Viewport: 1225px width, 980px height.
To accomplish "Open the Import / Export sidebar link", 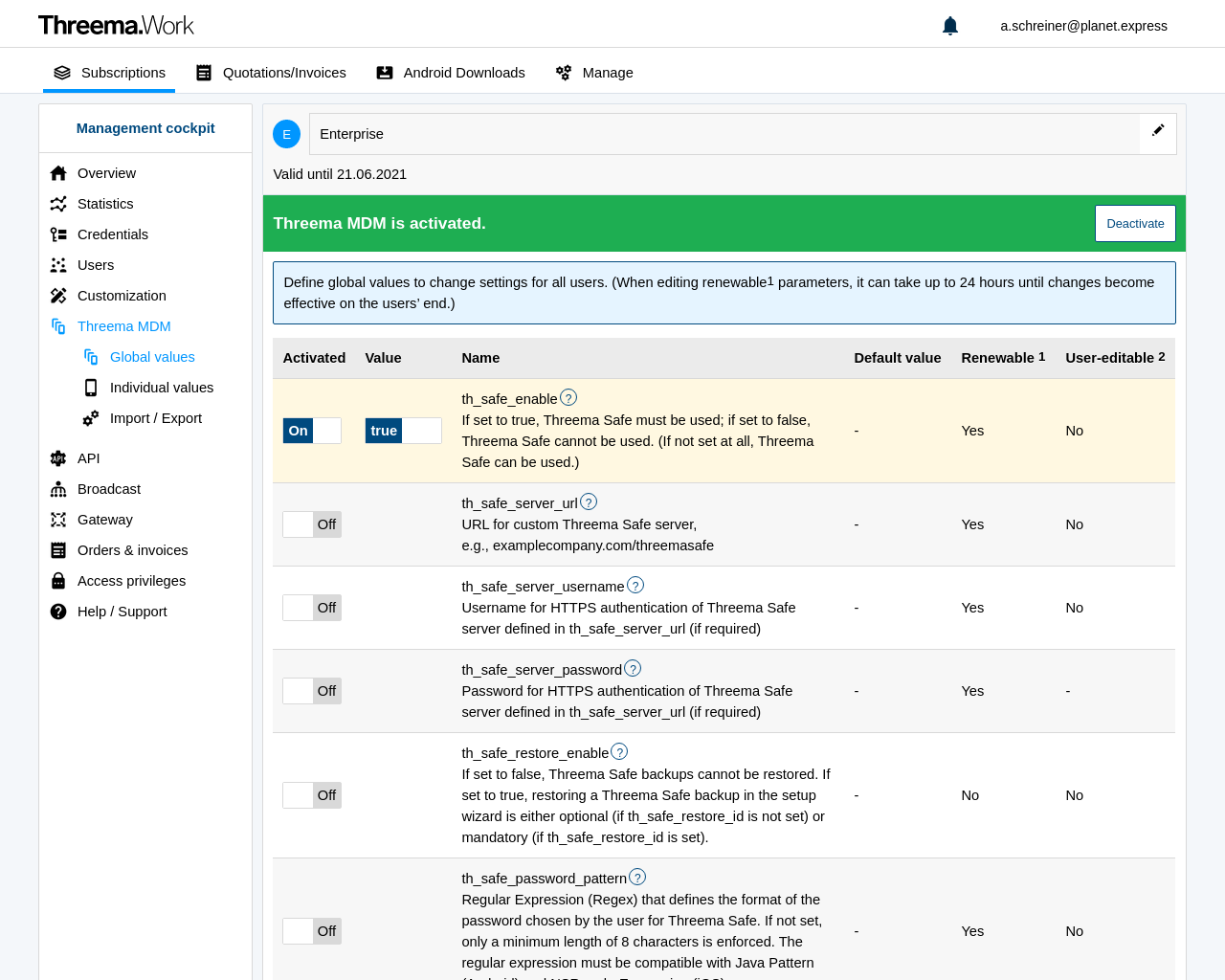I will [x=156, y=418].
